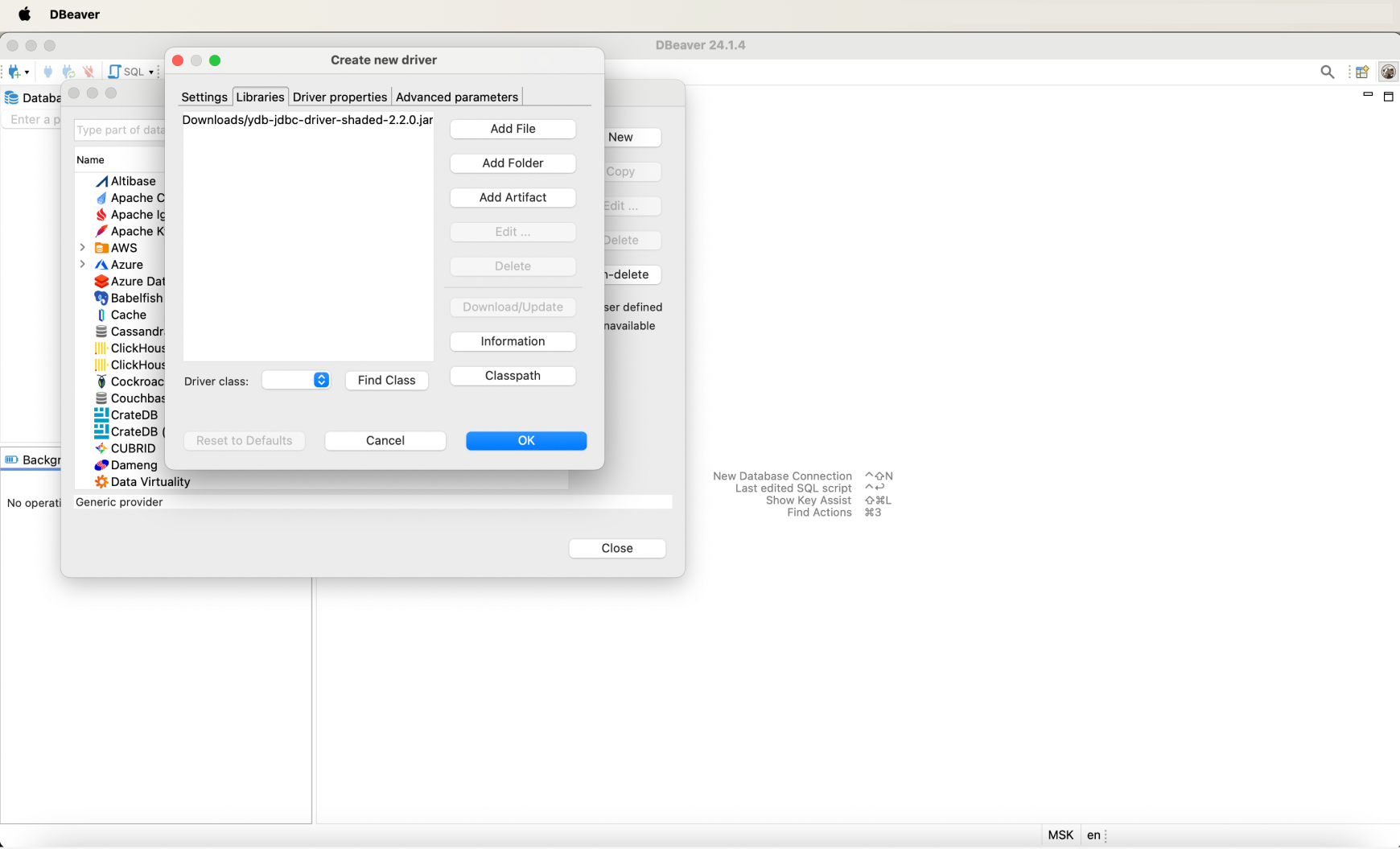Click the magnifying glass search icon

[1327, 72]
